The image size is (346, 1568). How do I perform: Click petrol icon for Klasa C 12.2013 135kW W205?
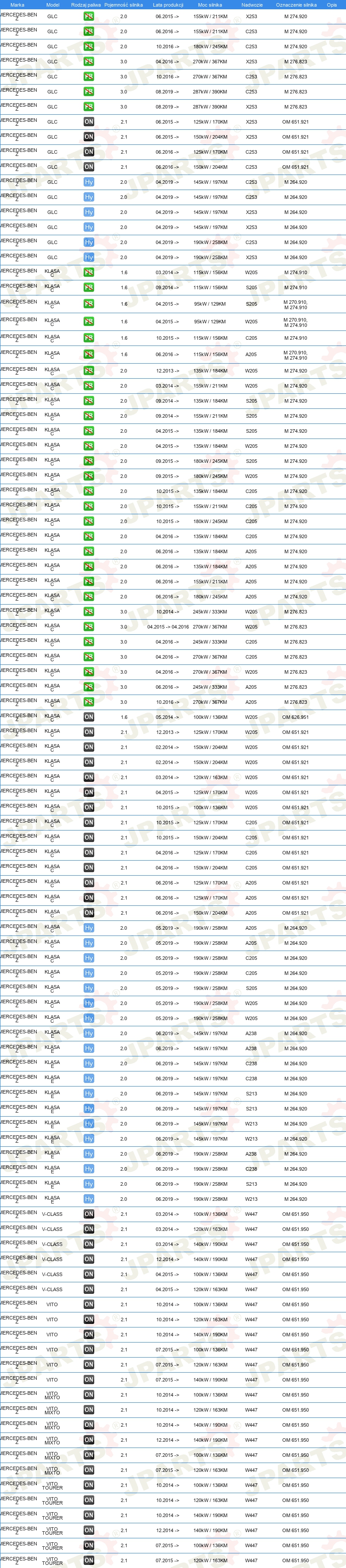point(89,371)
